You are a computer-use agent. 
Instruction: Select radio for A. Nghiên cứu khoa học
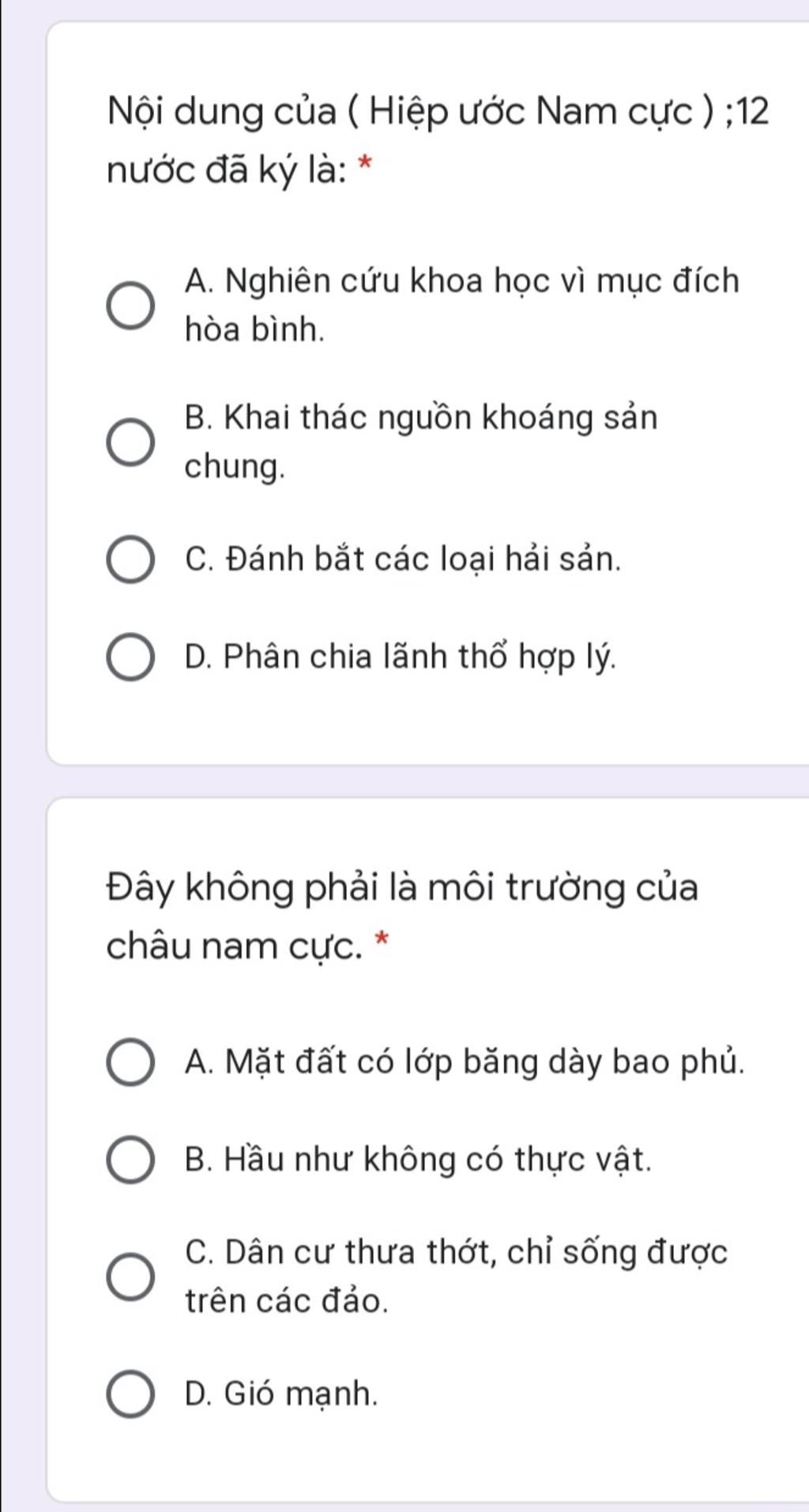point(130,305)
